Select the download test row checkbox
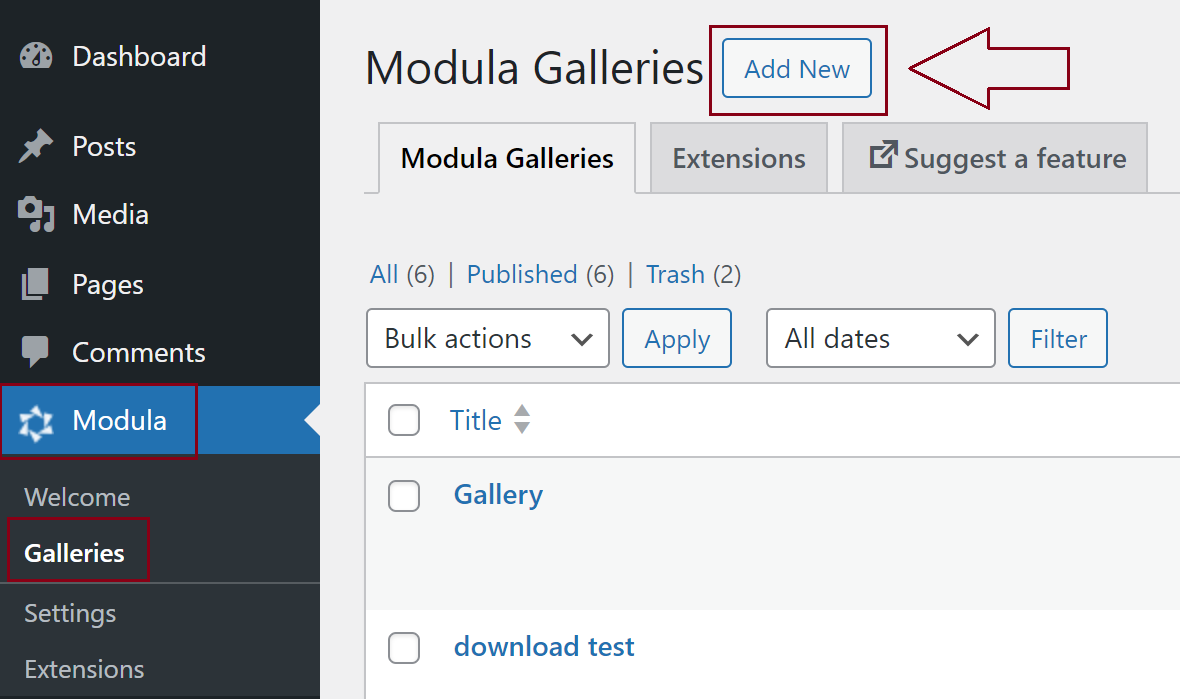 [x=404, y=647]
